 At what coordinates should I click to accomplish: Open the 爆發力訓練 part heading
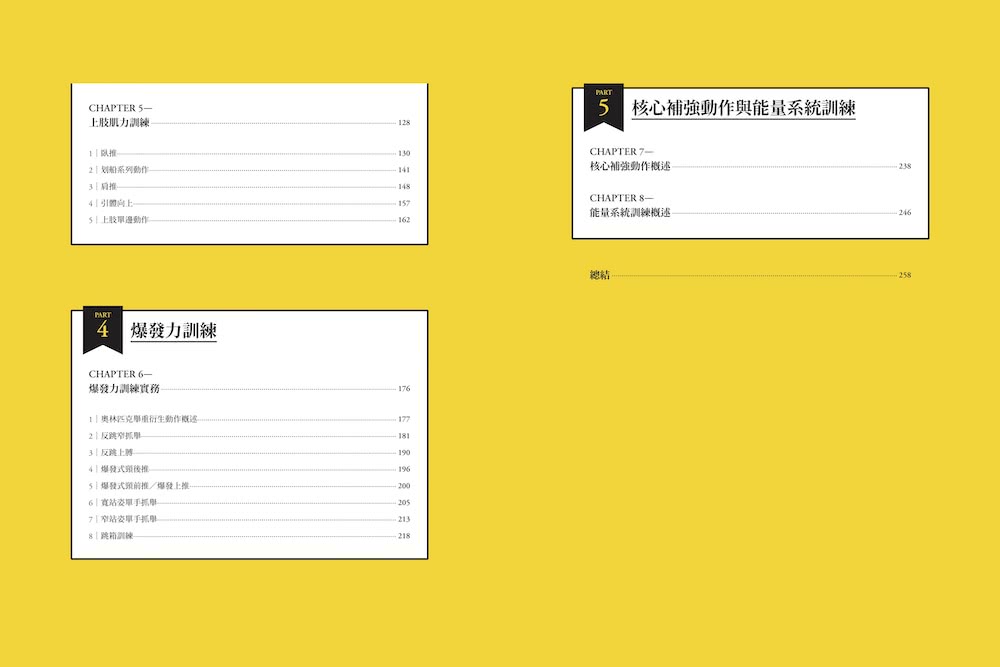click(174, 331)
